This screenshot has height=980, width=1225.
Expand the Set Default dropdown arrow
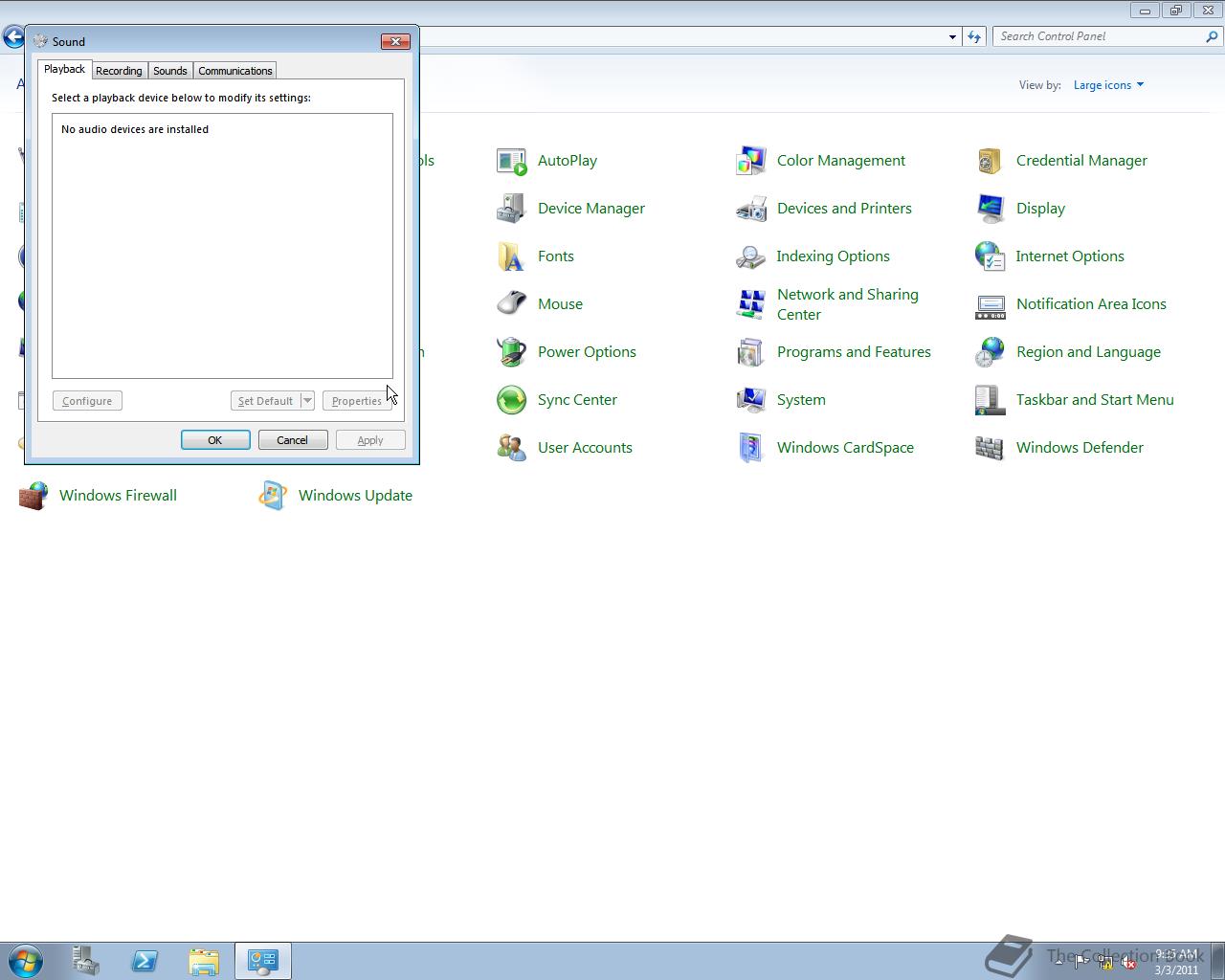point(307,401)
